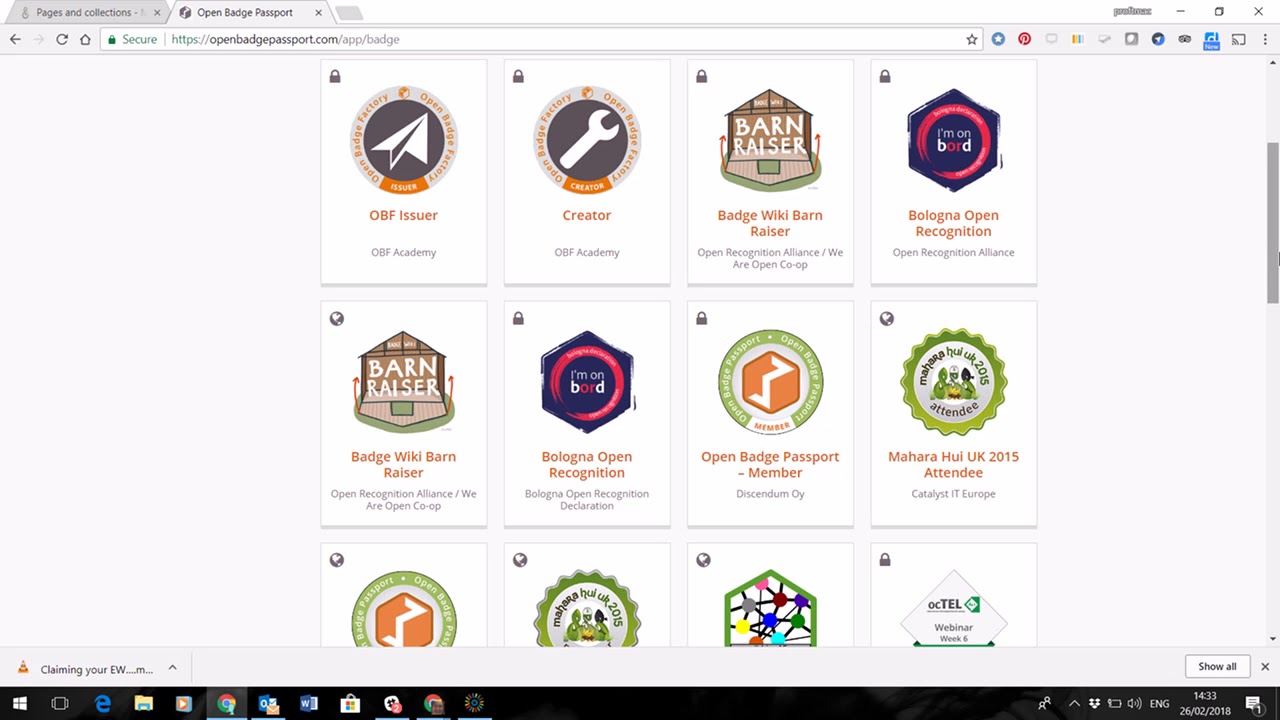Show hidden system tray icons
The width and height of the screenshot is (1280, 720).
click(x=1076, y=704)
